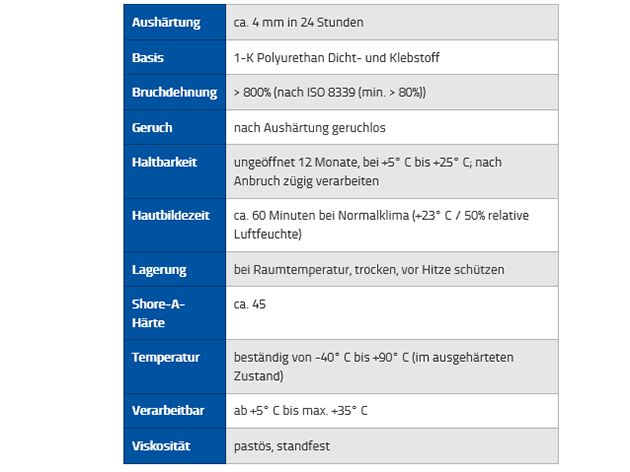Select the Basis row label
Viewport: 630px width, 472px height.
pos(175,57)
